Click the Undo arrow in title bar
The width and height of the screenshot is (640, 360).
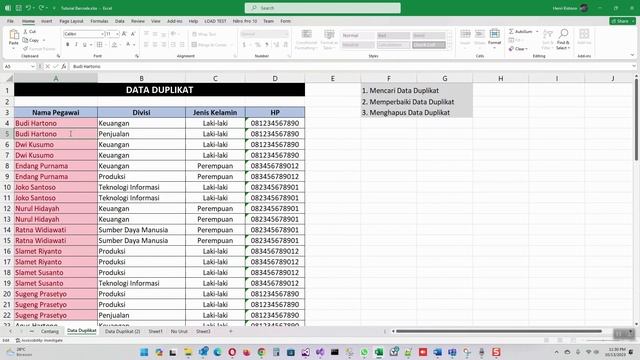[x=28, y=8]
